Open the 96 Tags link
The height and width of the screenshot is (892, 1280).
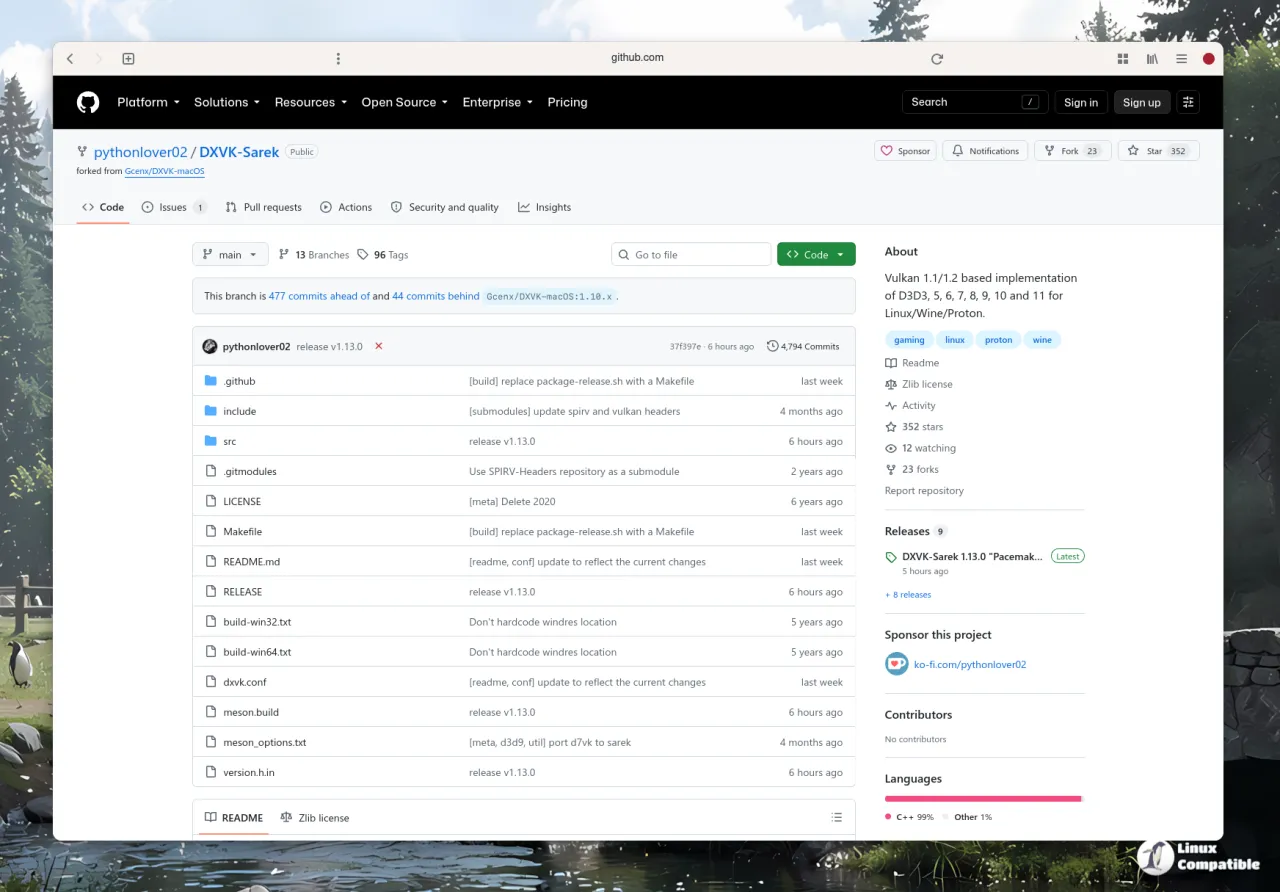pyautogui.click(x=383, y=255)
